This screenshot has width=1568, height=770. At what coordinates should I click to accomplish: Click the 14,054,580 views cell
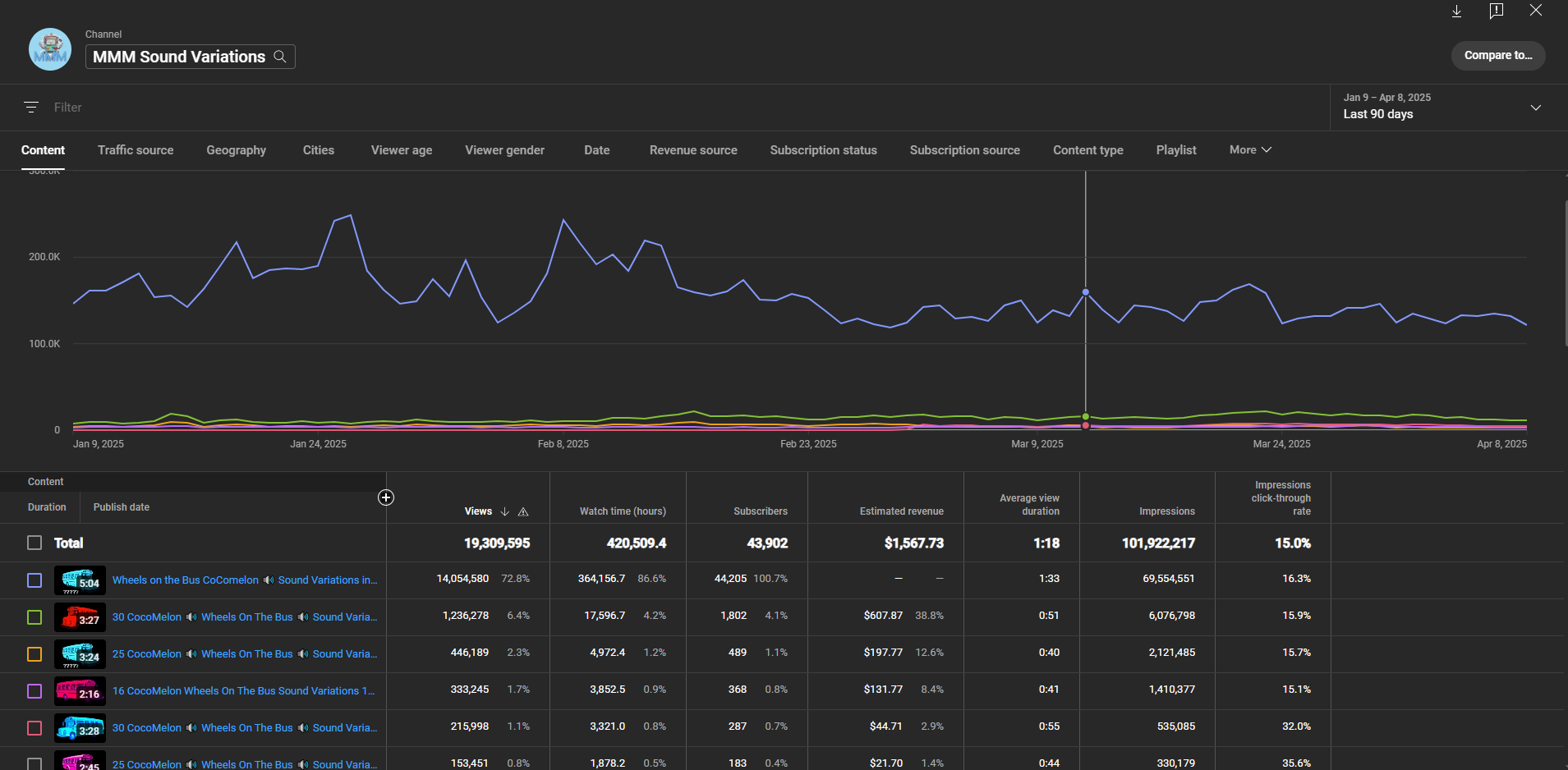[462, 579]
